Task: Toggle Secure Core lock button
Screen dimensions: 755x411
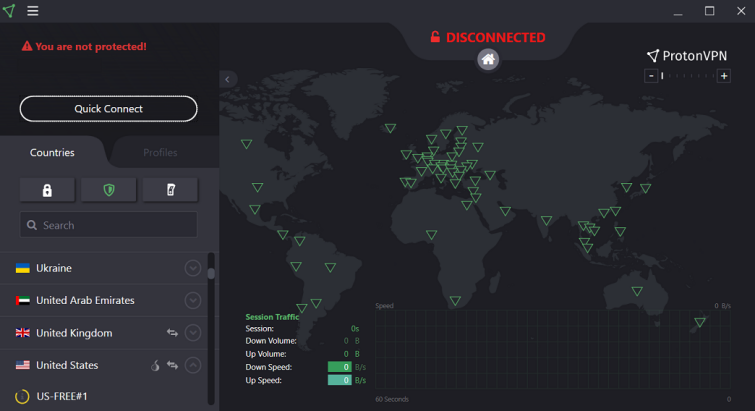Action: (47, 190)
